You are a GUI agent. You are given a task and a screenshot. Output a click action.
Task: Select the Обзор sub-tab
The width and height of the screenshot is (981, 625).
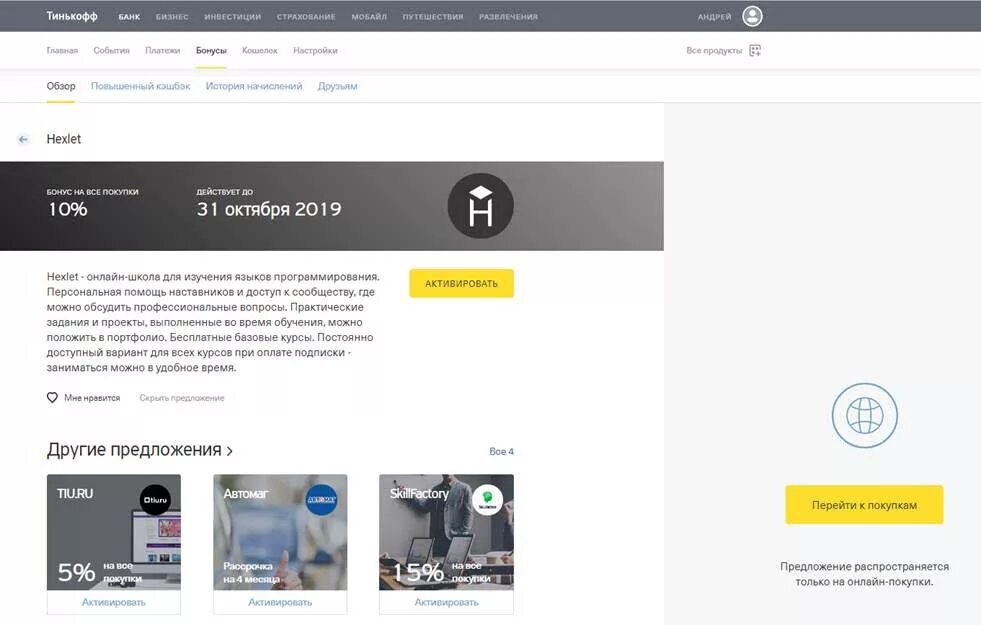61,86
